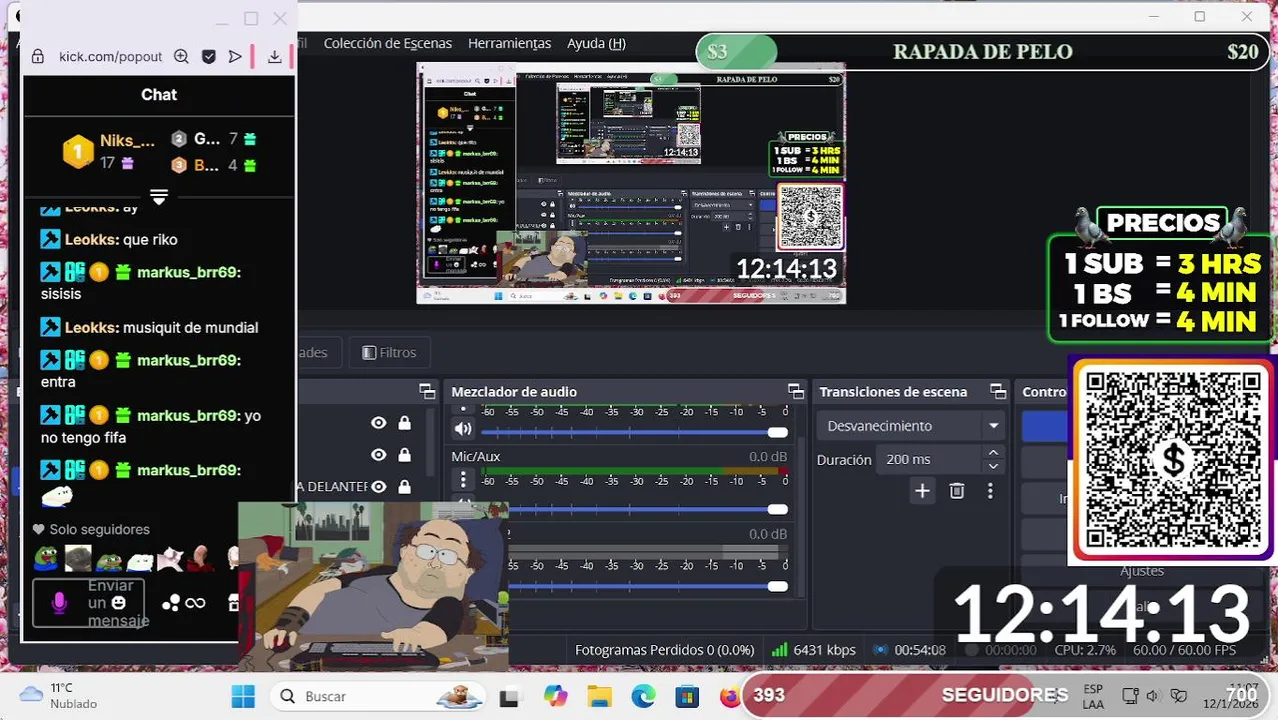Open the emoji picker smiley in message box
1278x720 pixels.
119,603
